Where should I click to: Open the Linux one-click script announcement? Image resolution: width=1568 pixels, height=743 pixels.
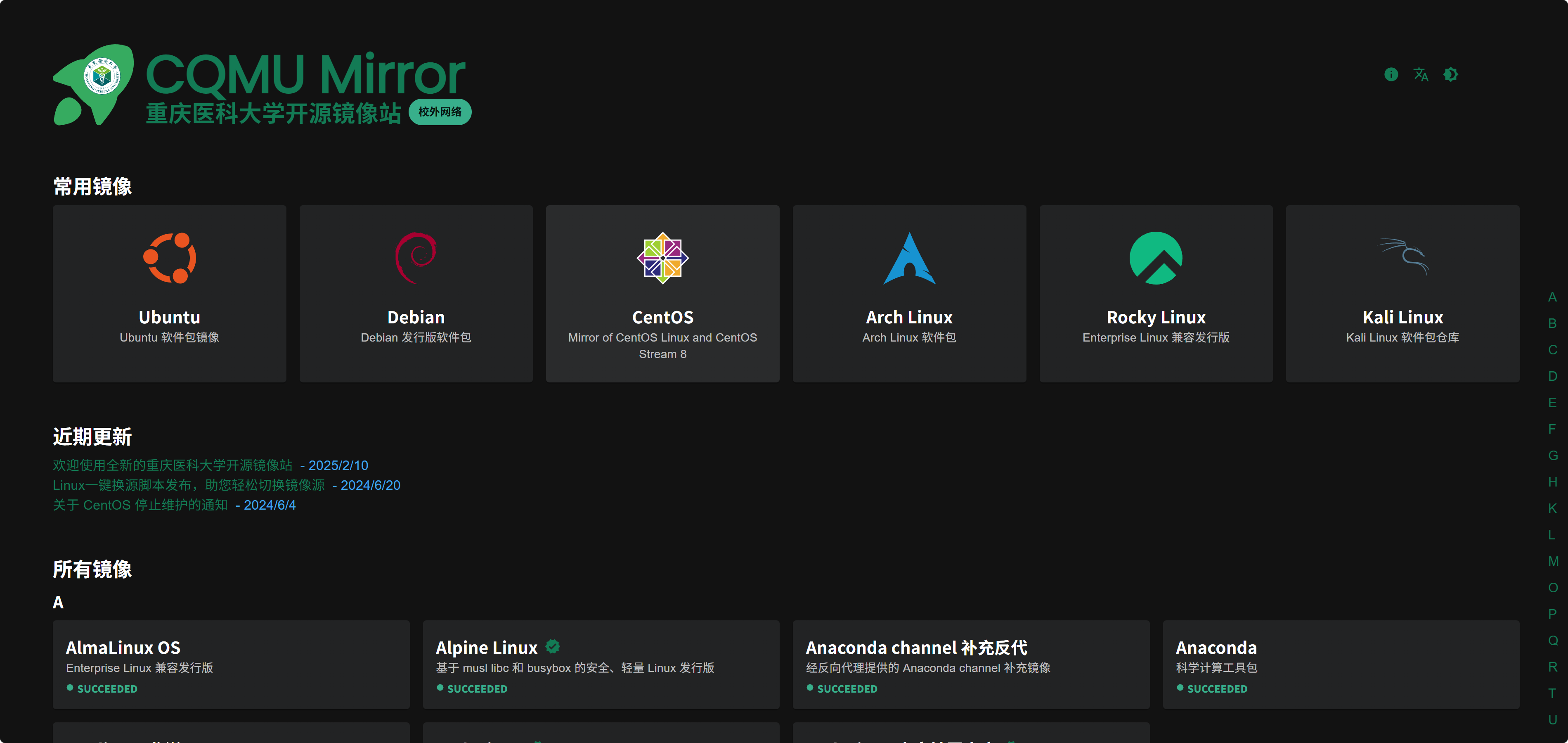tap(189, 485)
